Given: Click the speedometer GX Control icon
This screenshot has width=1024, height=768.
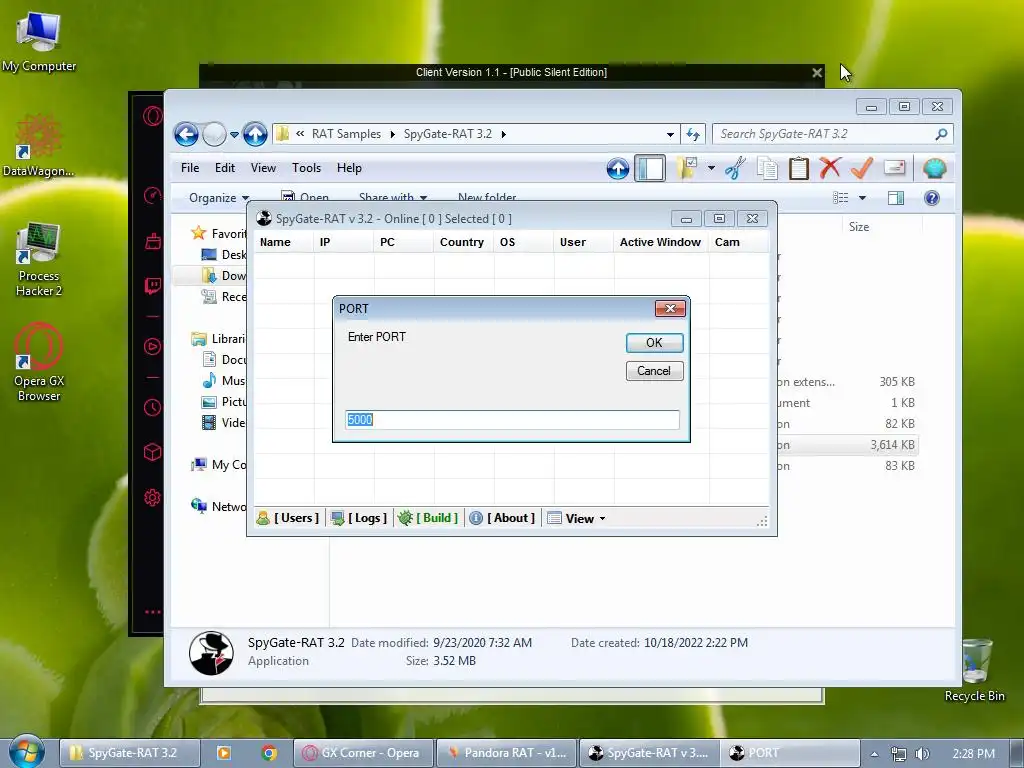Looking at the screenshot, I should [152, 195].
